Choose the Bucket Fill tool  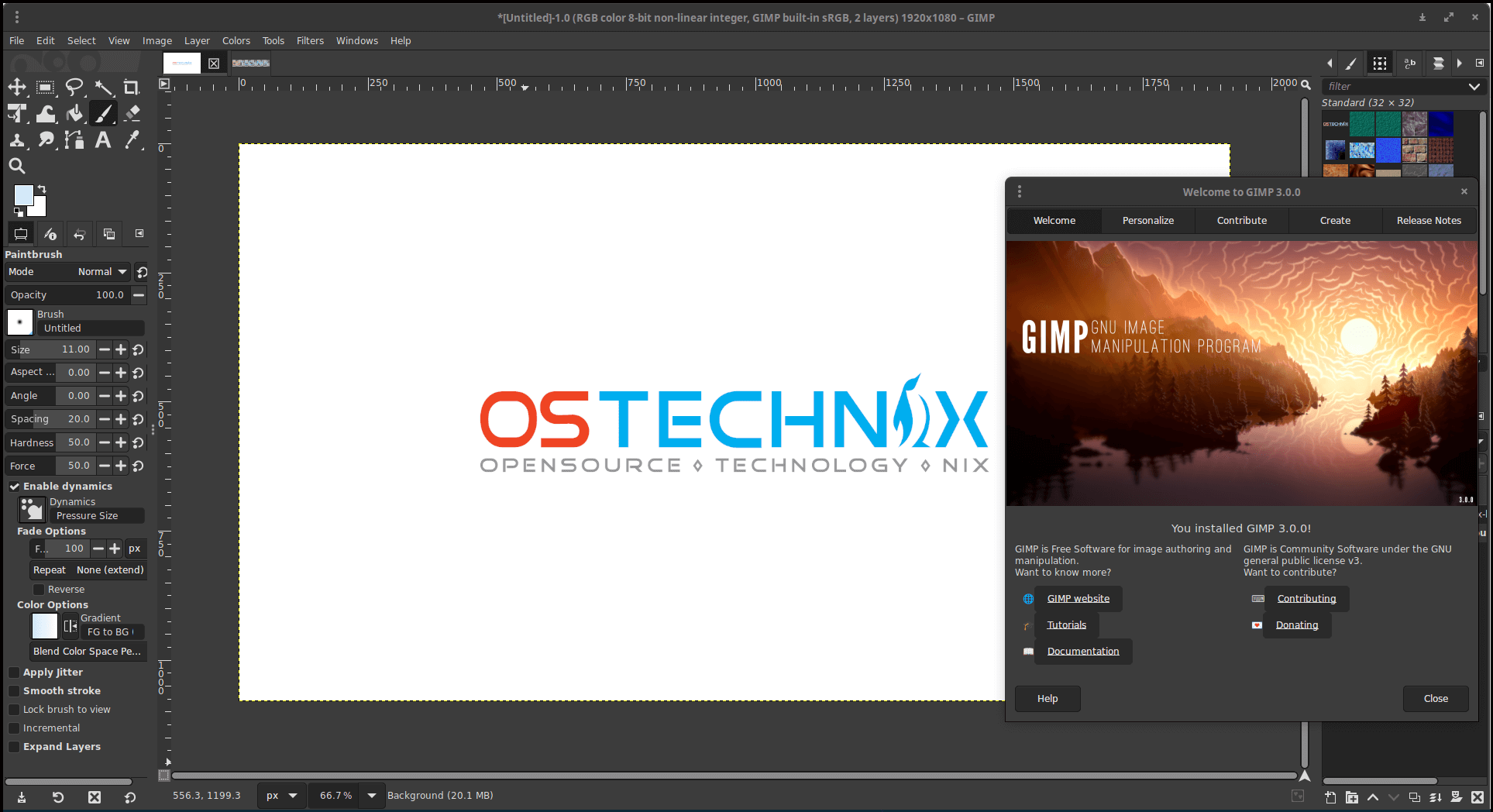pos(74,114)
